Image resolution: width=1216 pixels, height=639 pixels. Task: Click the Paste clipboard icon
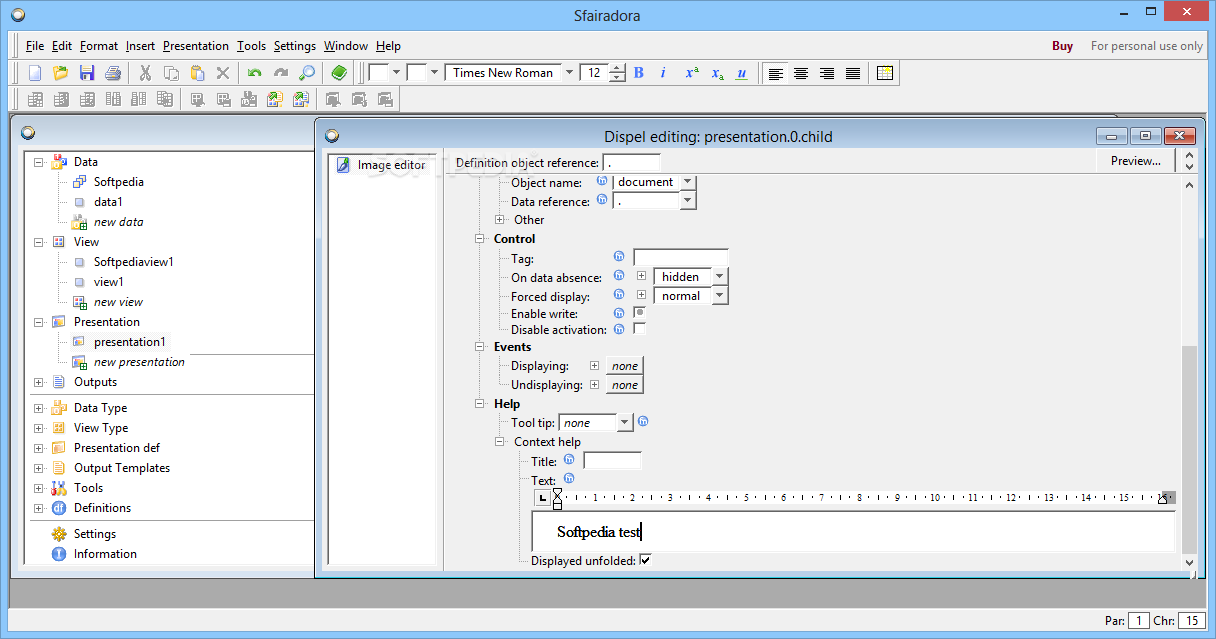[x=197, y=73]
